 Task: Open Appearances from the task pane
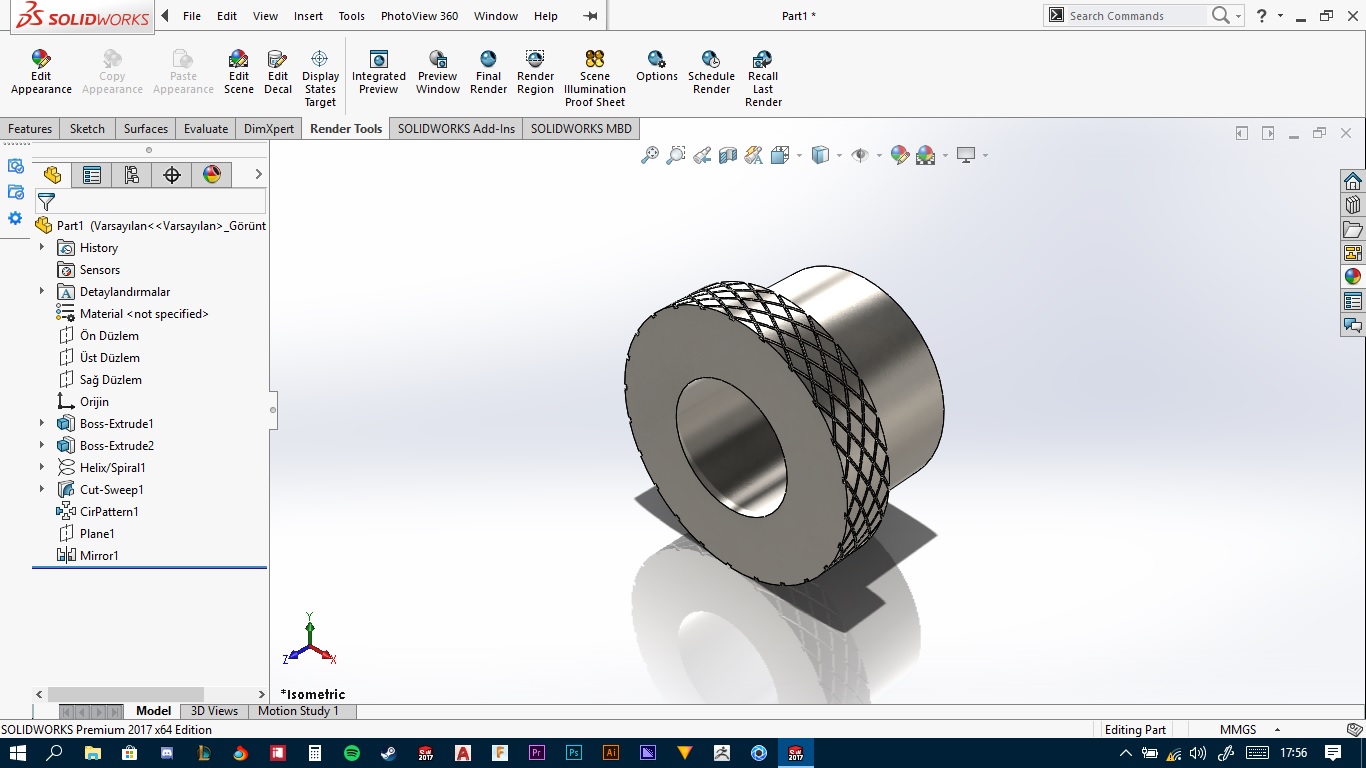pyautogui.click(x=1353, y=277)
